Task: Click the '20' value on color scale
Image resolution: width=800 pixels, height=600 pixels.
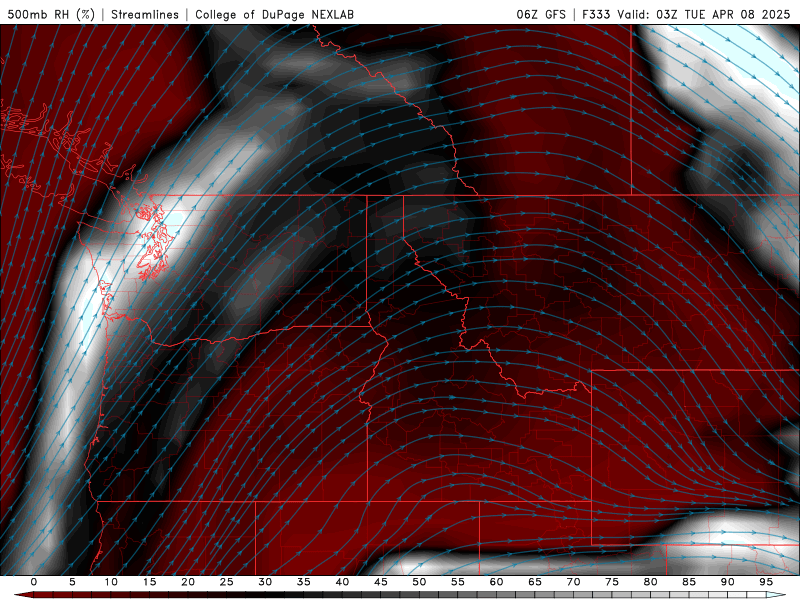Action: 188,582
